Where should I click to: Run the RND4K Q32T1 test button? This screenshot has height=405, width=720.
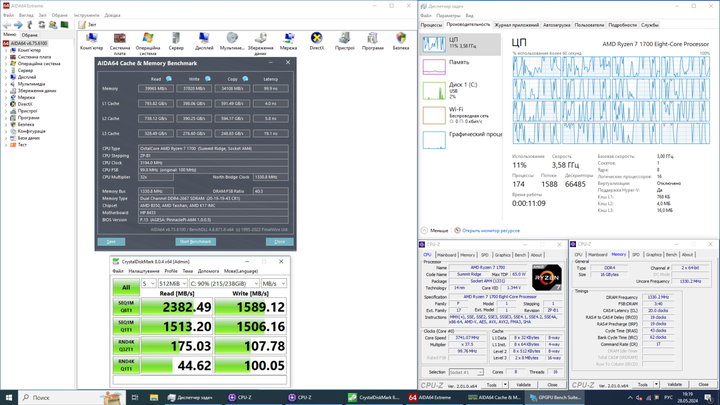pyautogui.click(x=126, y=345)
